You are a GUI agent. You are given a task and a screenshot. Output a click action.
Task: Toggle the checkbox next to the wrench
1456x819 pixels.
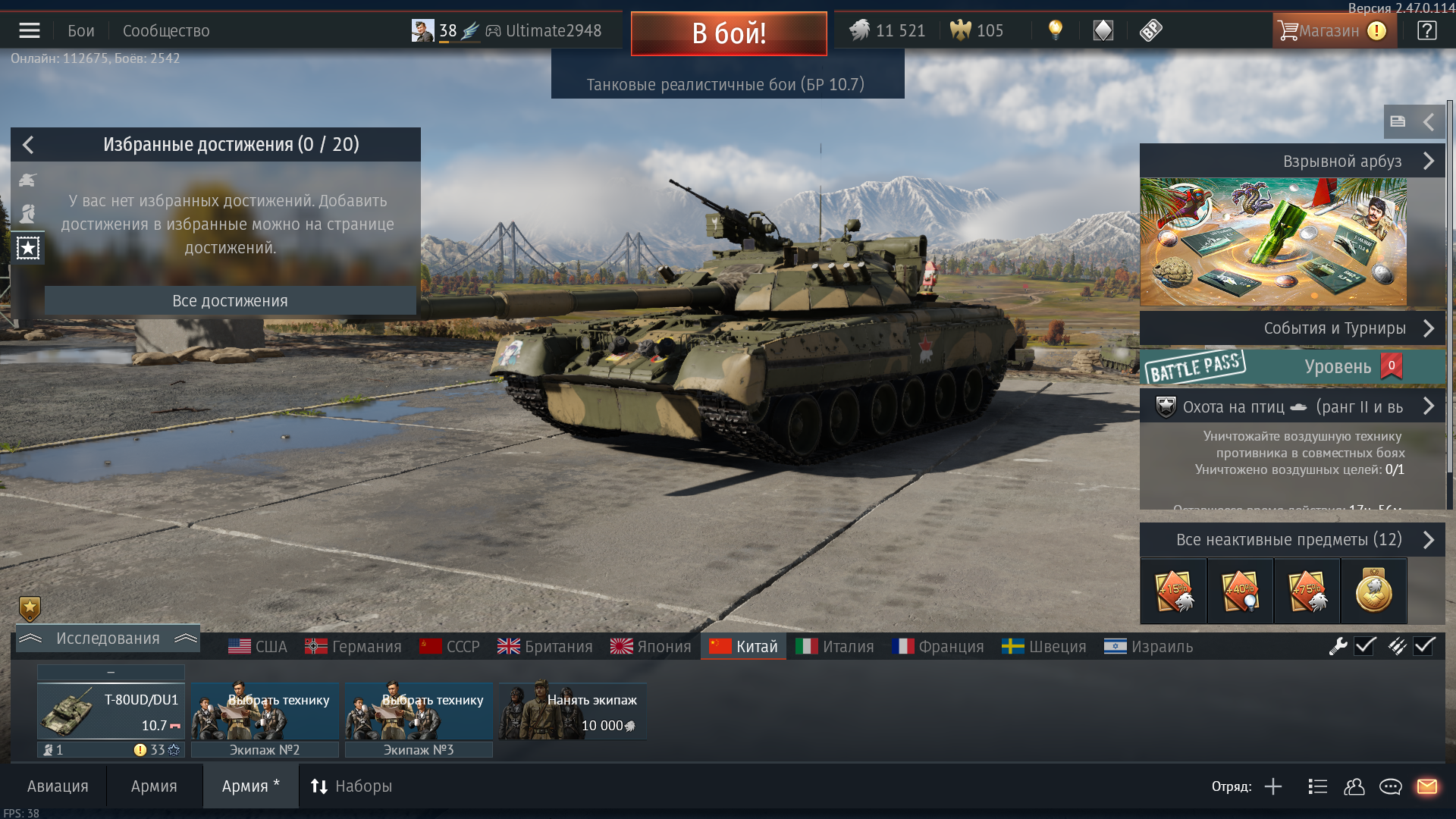(1365, 646)
